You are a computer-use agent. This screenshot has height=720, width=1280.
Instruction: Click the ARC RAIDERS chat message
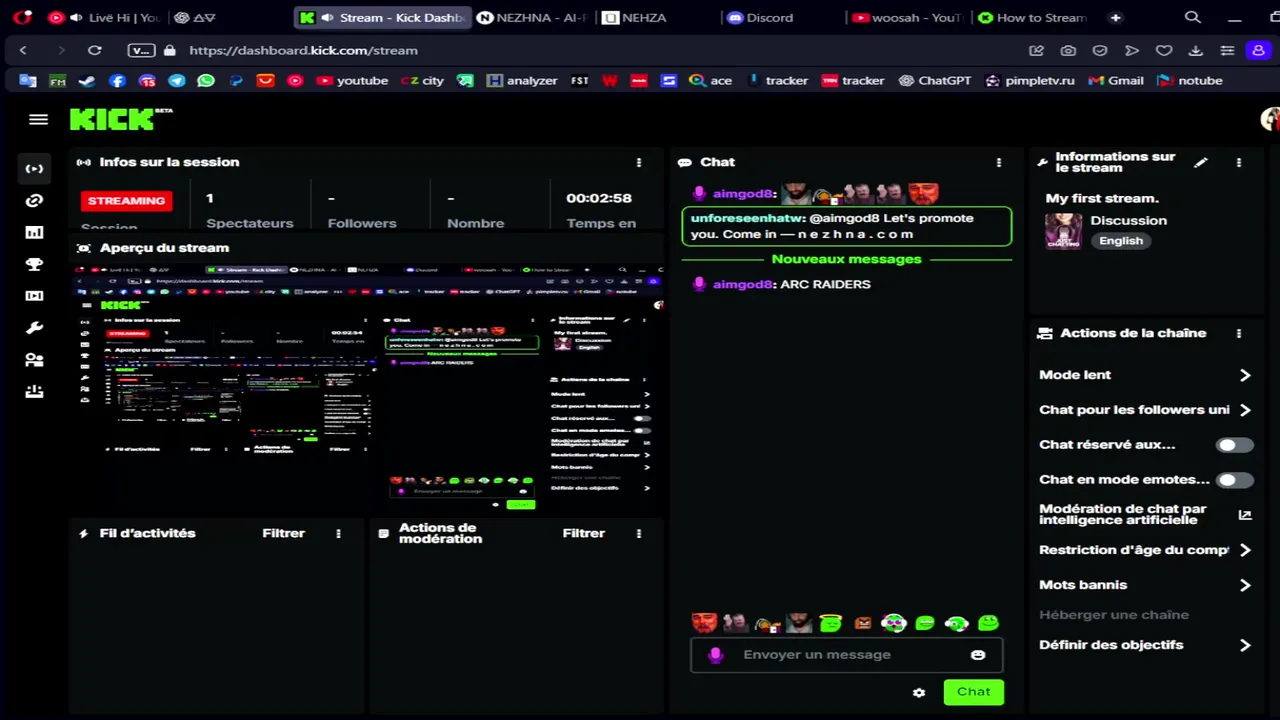(x=825, y=284)
